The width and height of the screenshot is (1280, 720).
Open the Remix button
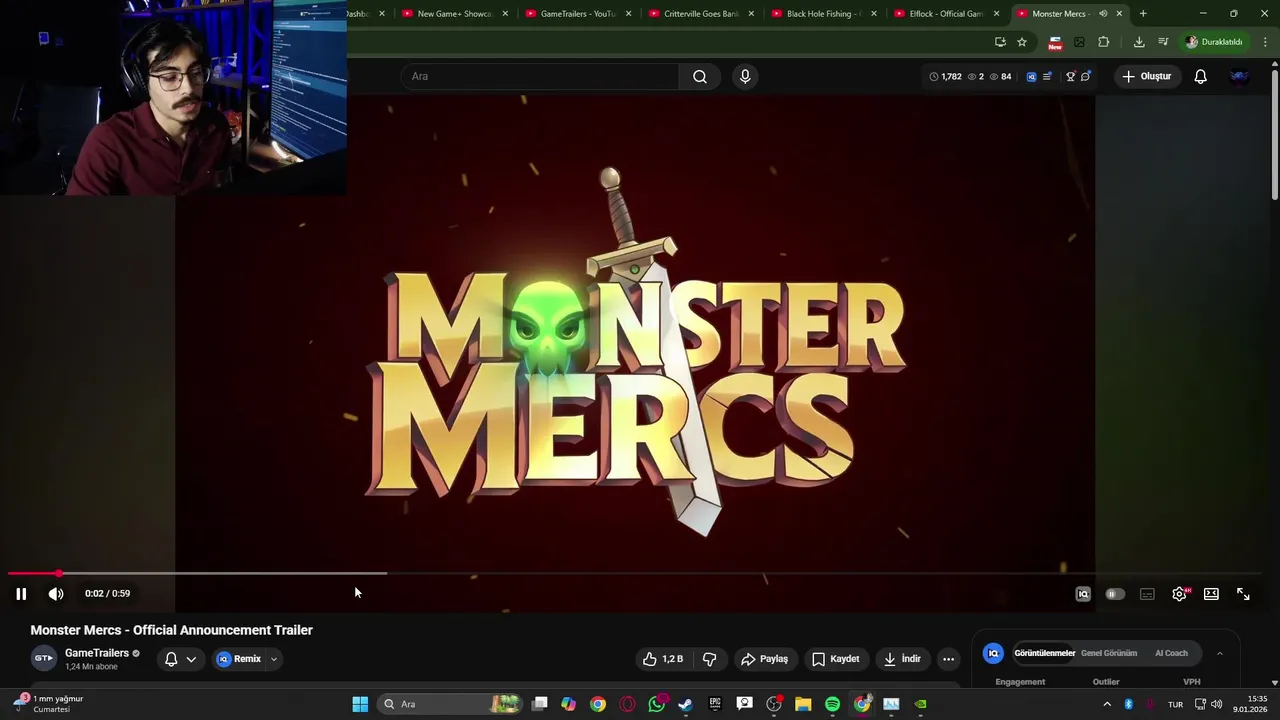coord(239,659)
